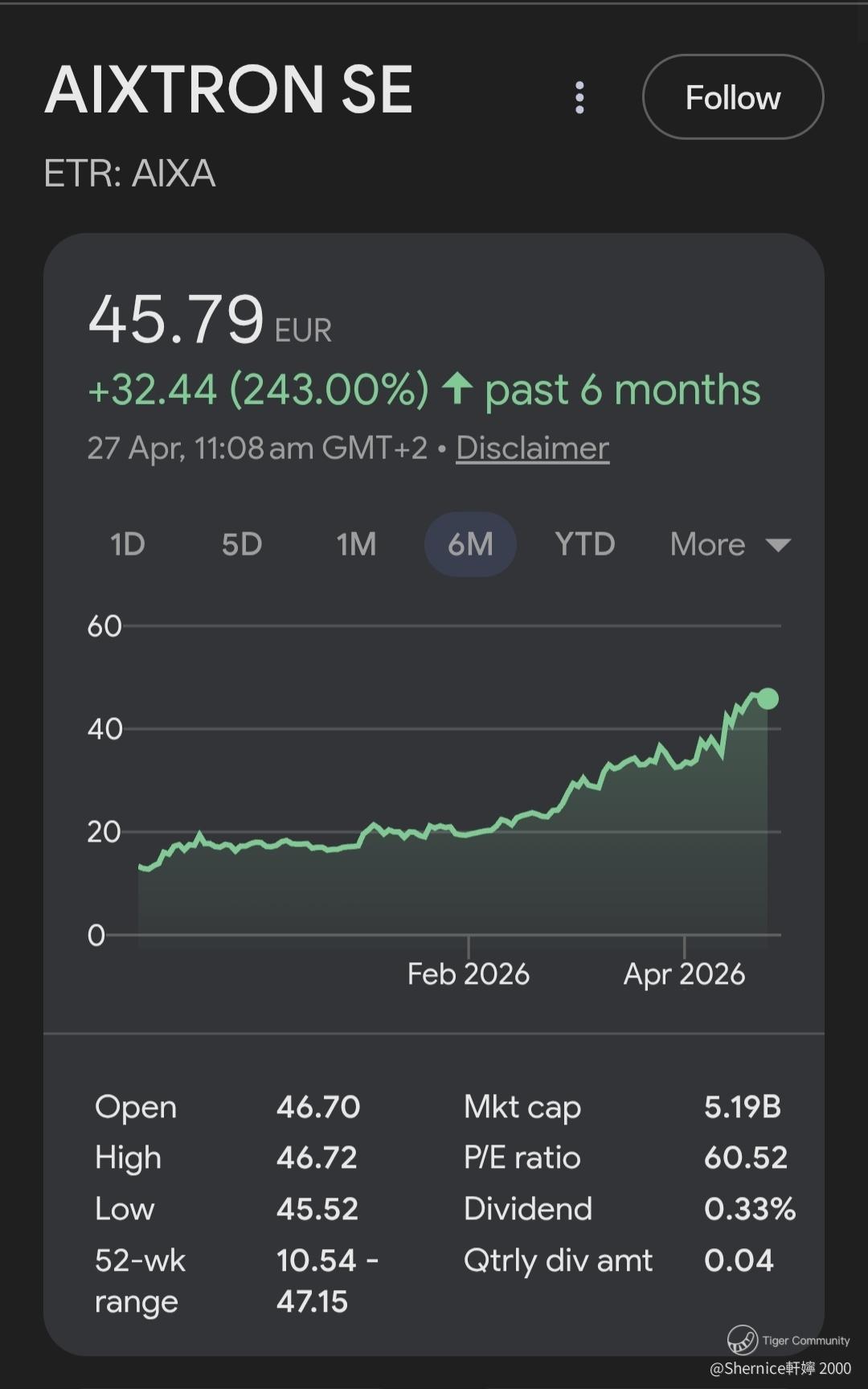The width and height of the screenshot is (868, 1389).
Task: Follow the AIXTRON SE stock
Action: point(732,97)
